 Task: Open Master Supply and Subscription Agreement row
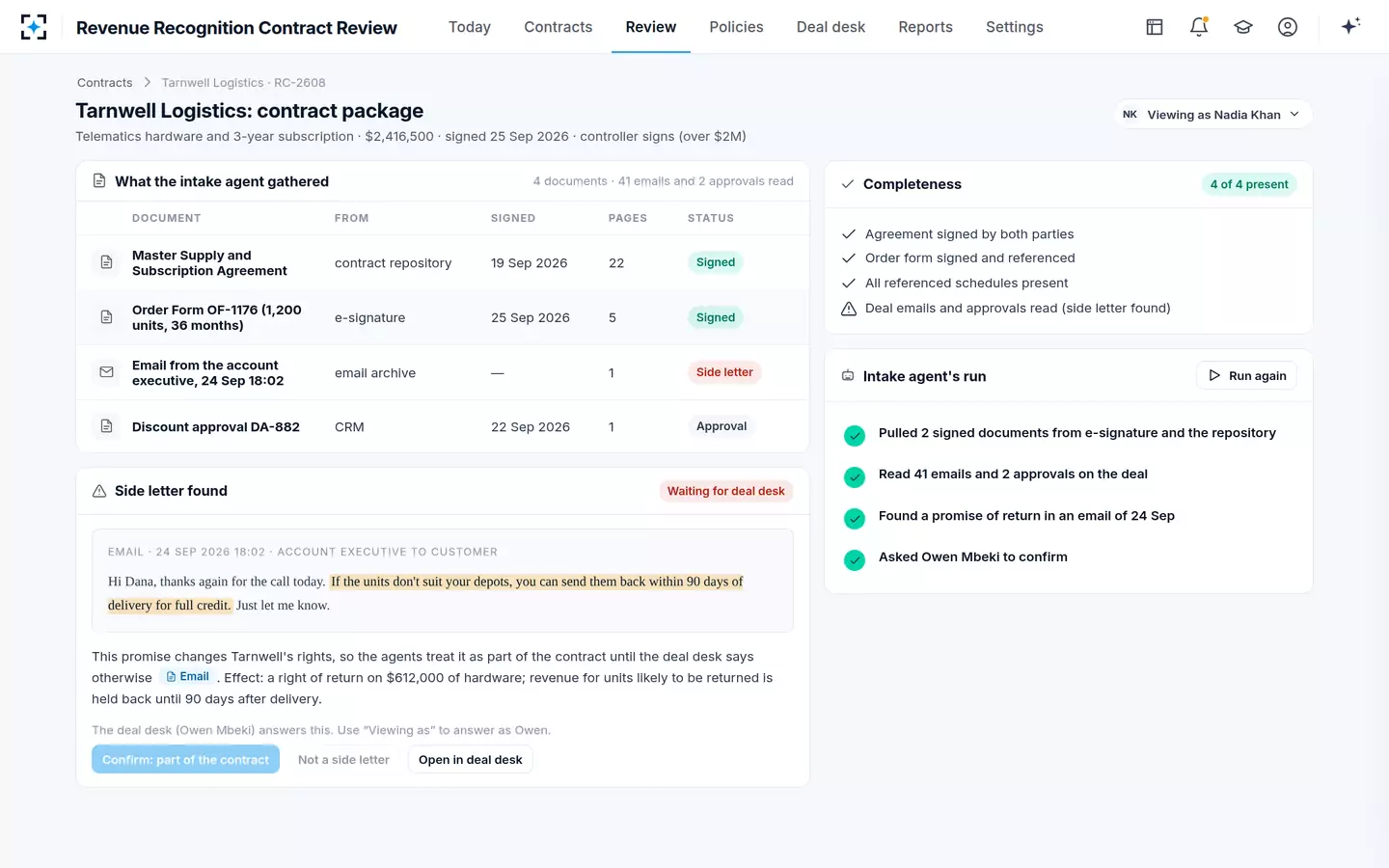pos(443,262)
